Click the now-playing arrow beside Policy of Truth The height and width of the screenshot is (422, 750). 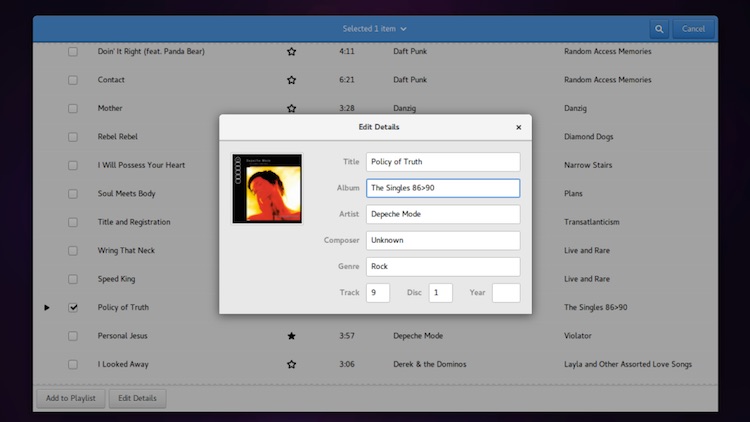47,308
